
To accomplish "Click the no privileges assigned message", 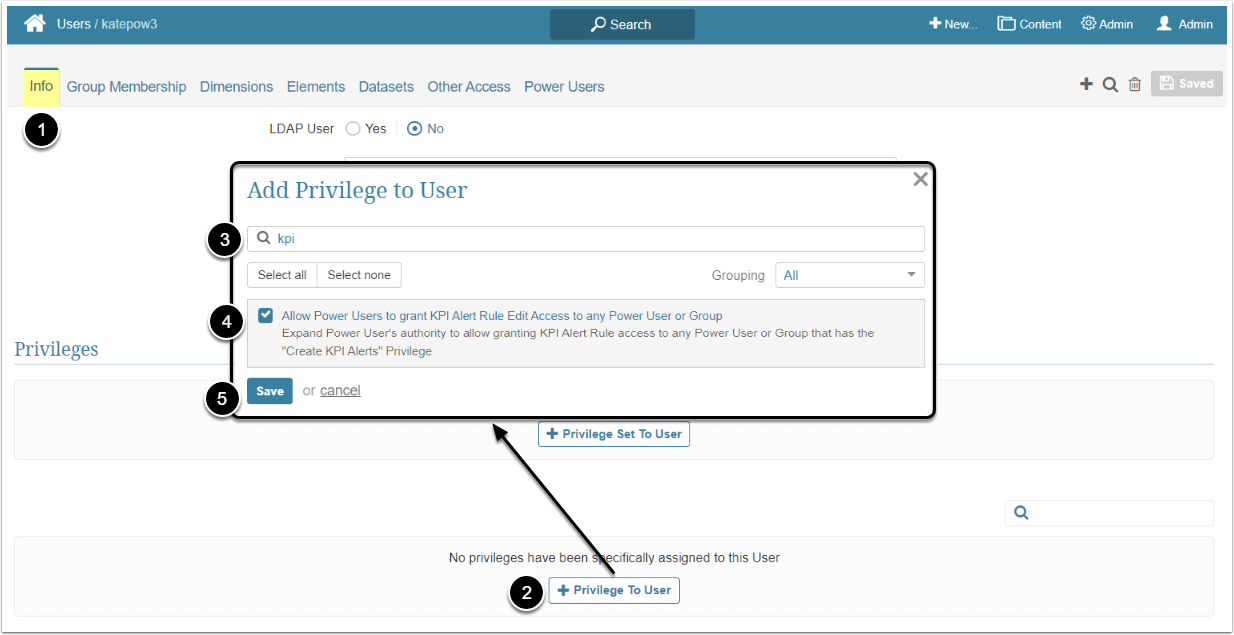I will click(614, 558).
